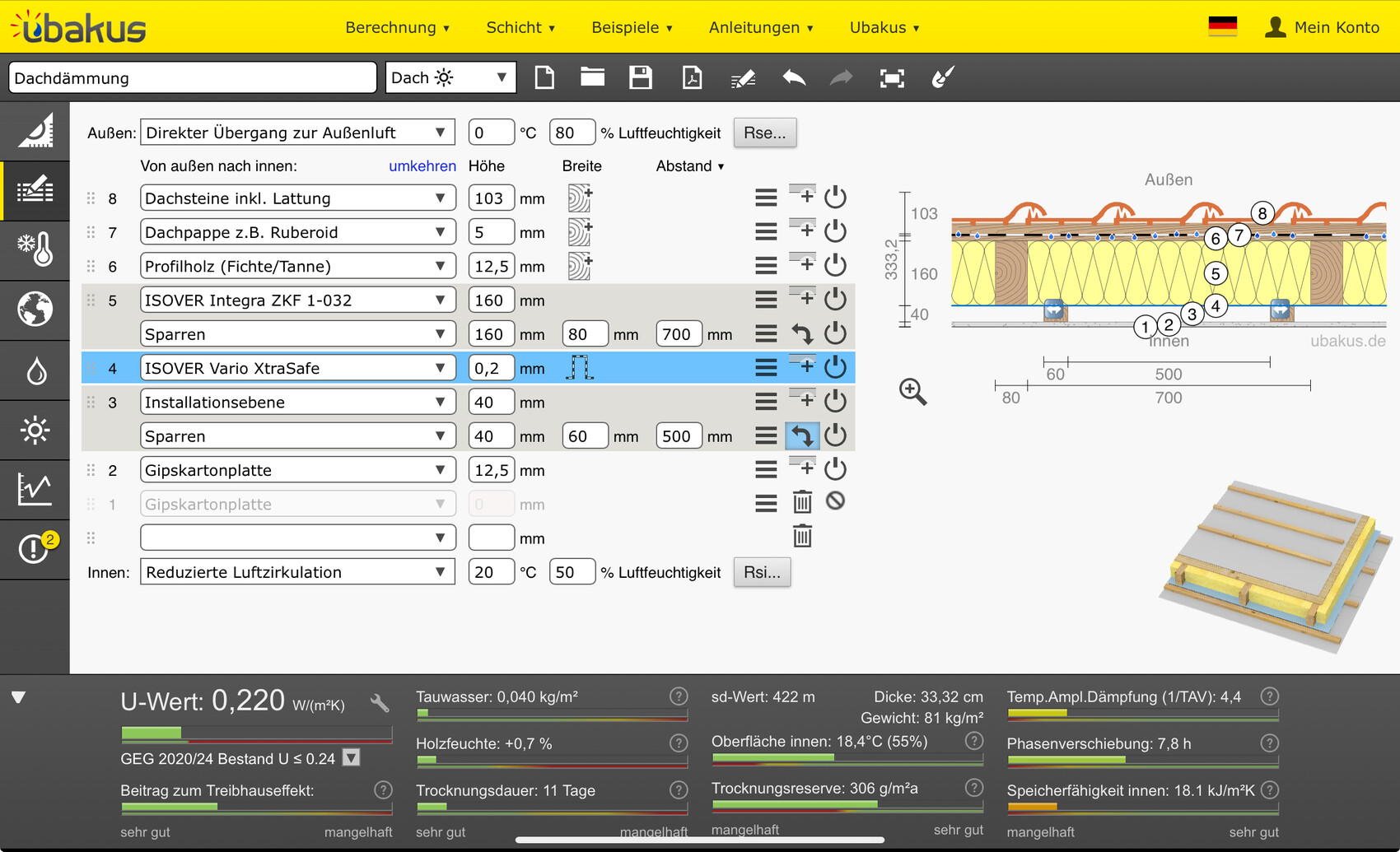Open the Berechnung menu

(397, 27)
